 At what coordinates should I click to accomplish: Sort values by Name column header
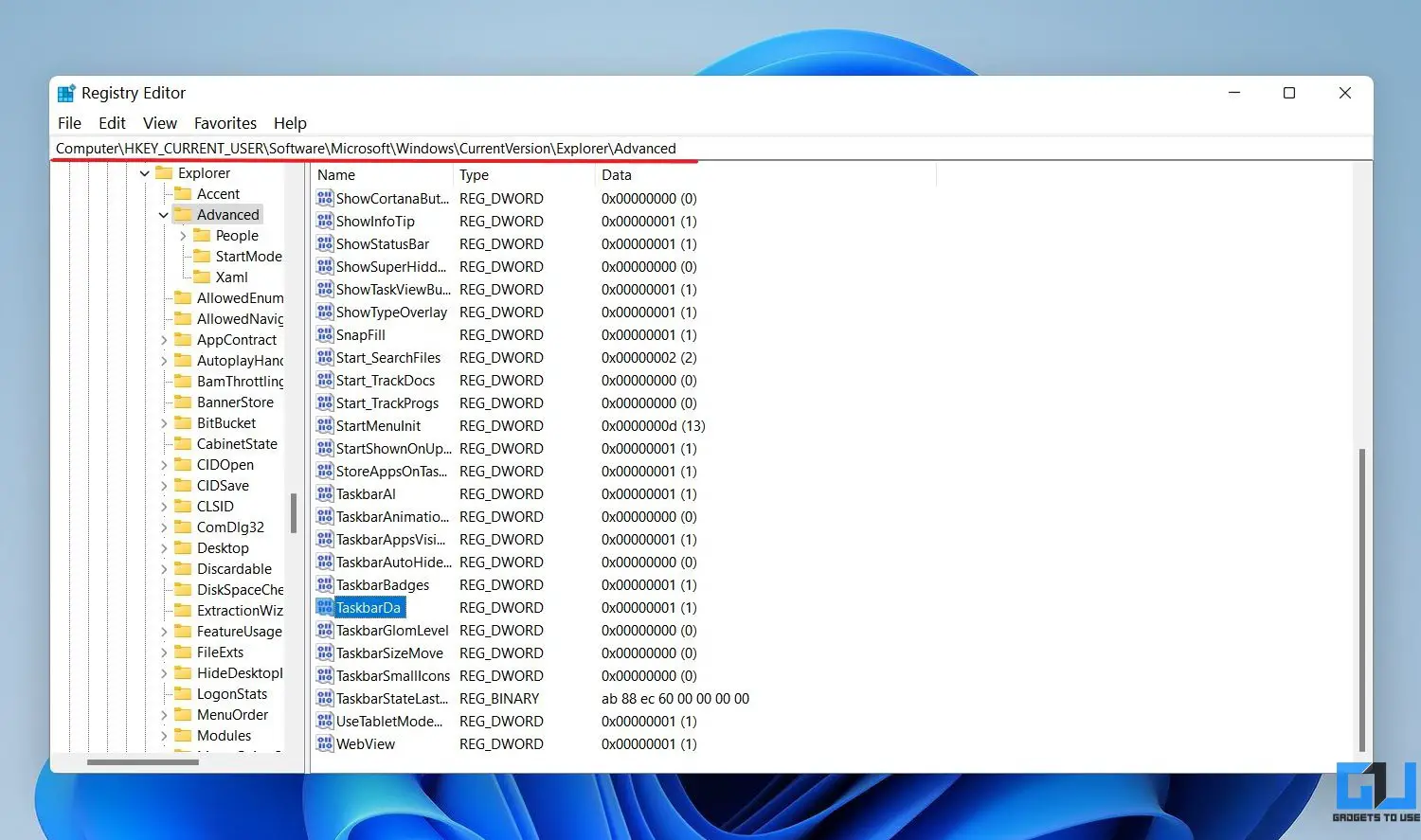pos(383,174)
